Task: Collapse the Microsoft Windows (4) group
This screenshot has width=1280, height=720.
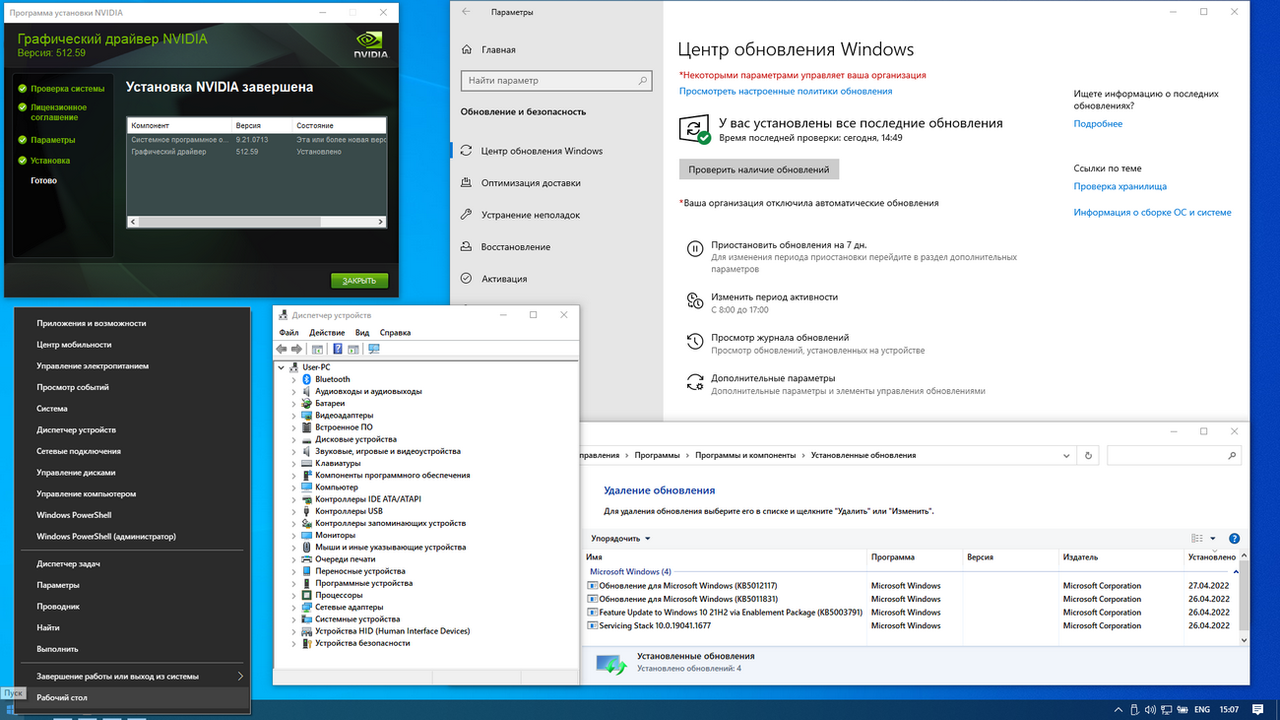Action: click(x=1237, y=572)
